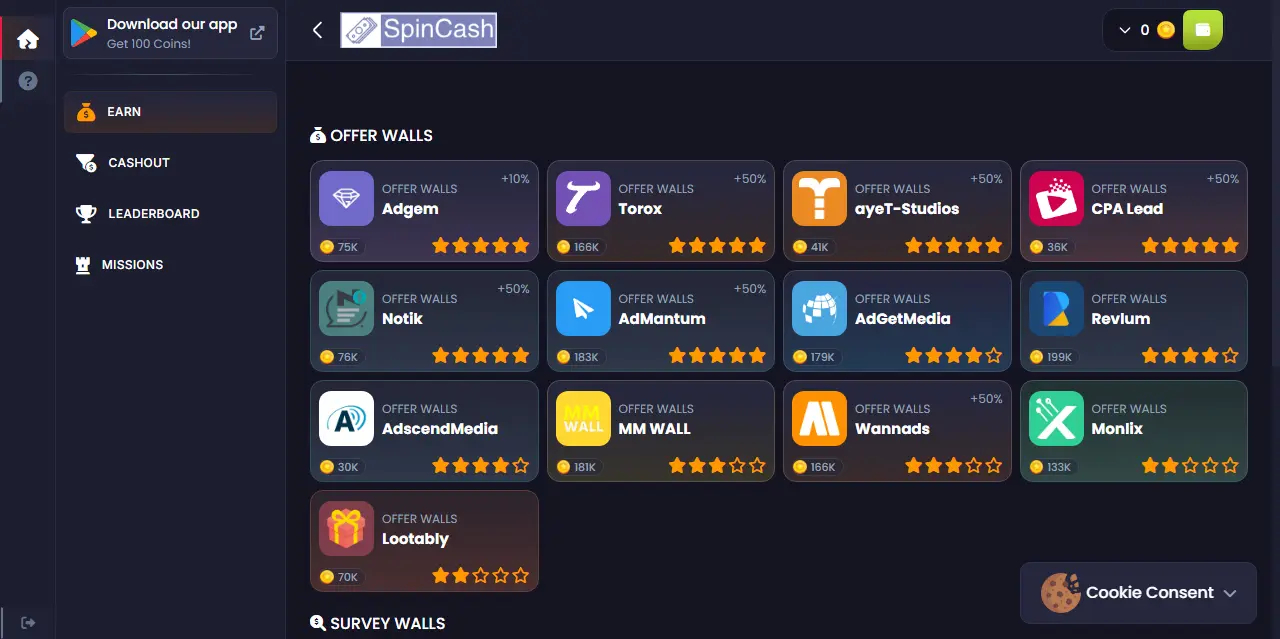Select EARN in the sidebar

170,112
